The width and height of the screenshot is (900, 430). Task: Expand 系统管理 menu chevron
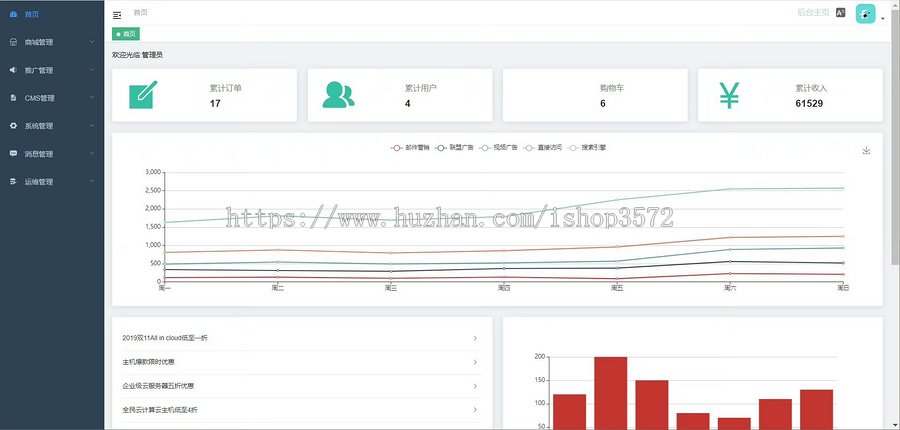(92, 126)
